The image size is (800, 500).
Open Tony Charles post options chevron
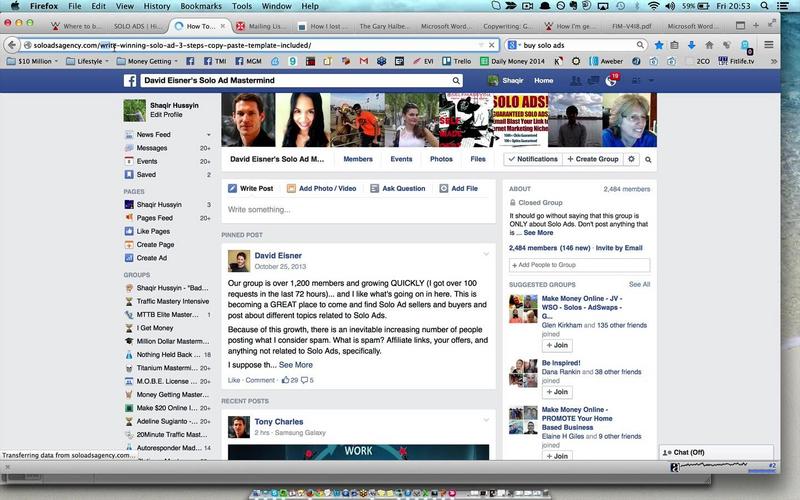coord(486,420)
